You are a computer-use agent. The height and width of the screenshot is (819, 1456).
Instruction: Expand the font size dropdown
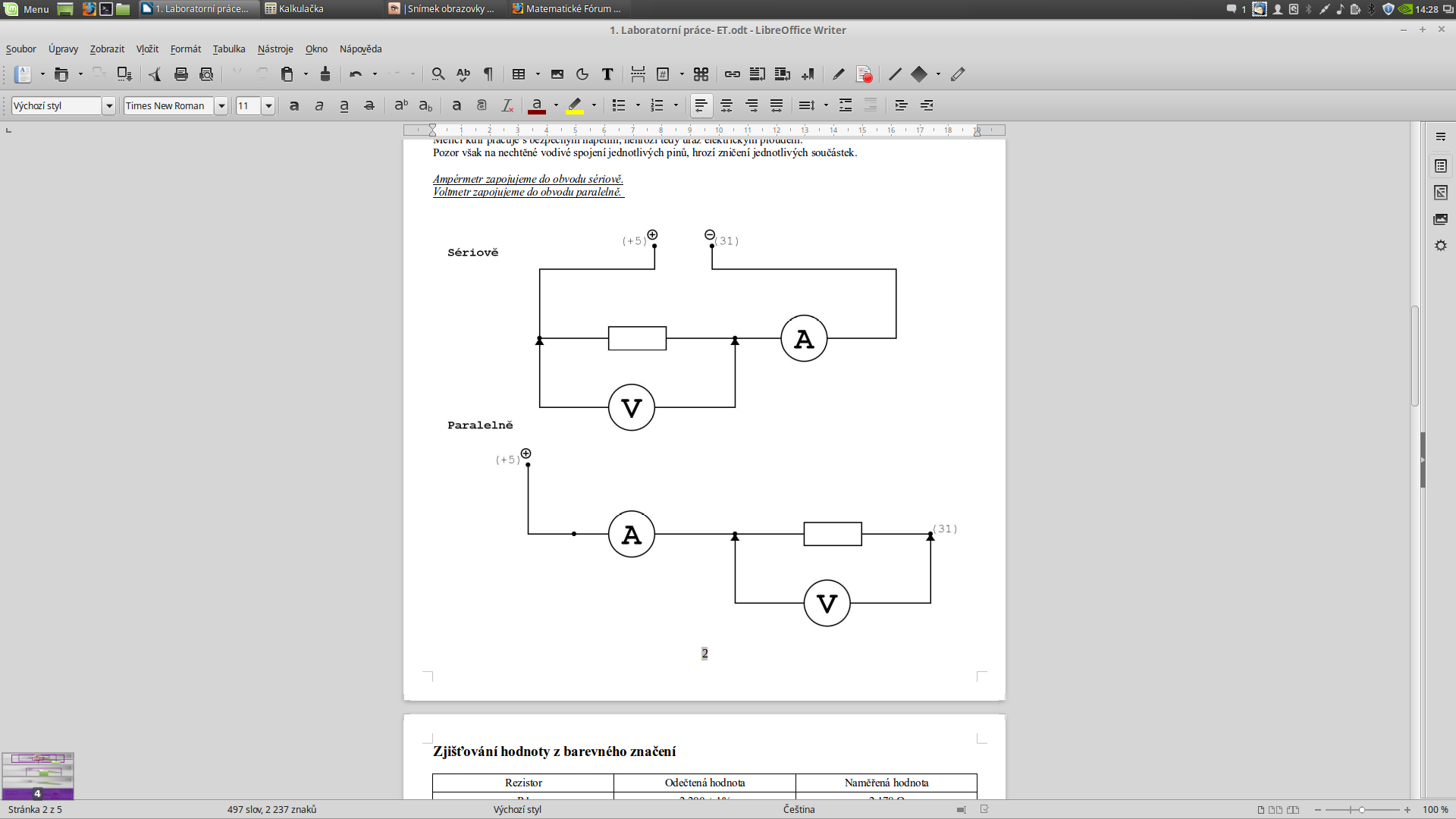[268, 105]
